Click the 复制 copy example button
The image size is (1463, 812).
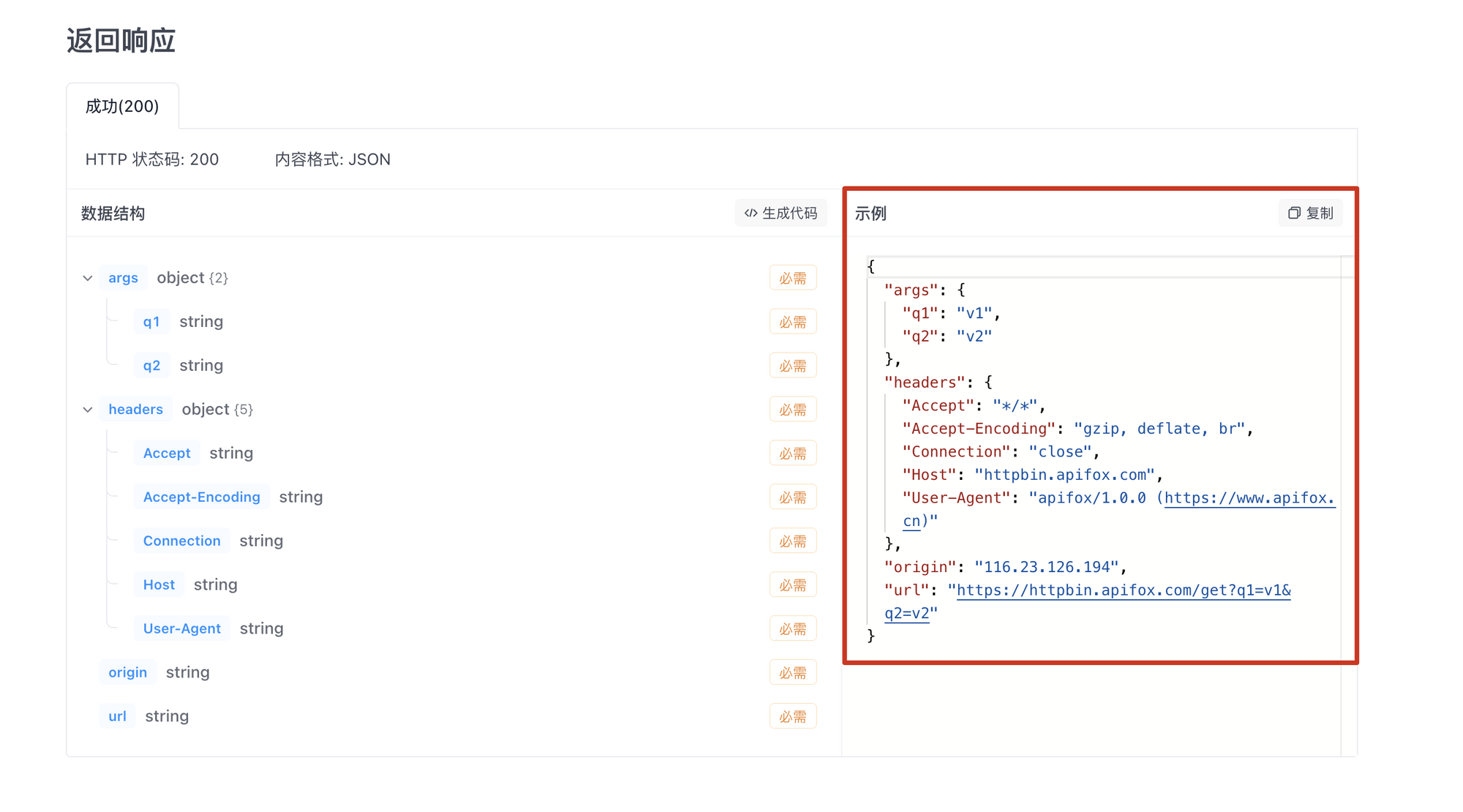click(1310, 213)
